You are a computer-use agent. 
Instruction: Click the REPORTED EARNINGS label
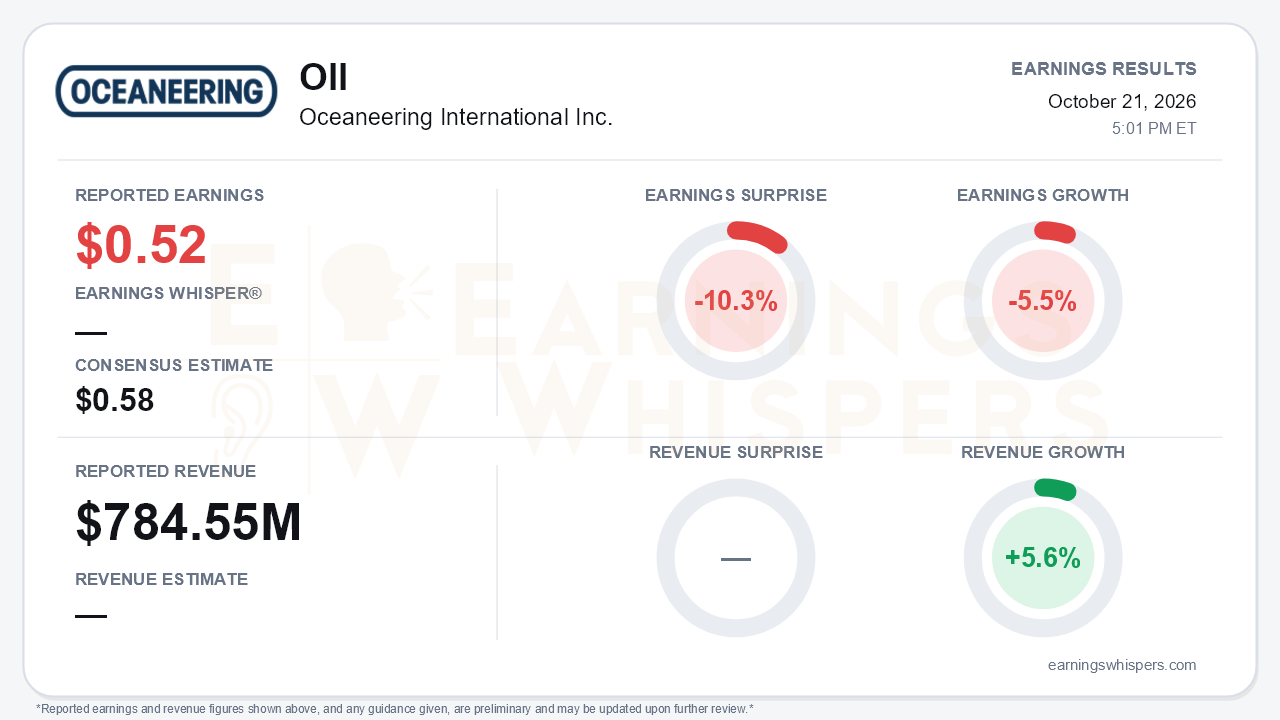[170, 195]
